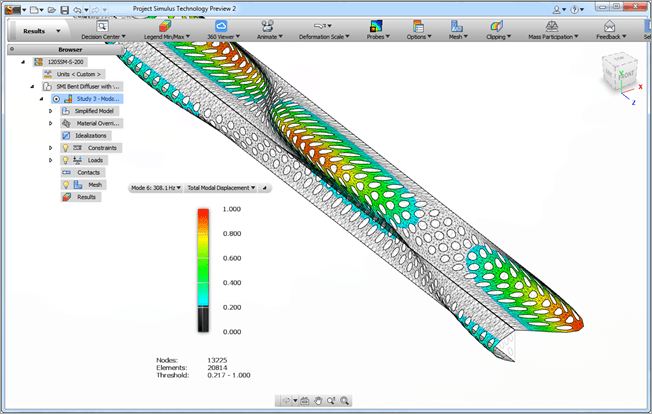Open the Deformation Scale menu

[324, 37]
